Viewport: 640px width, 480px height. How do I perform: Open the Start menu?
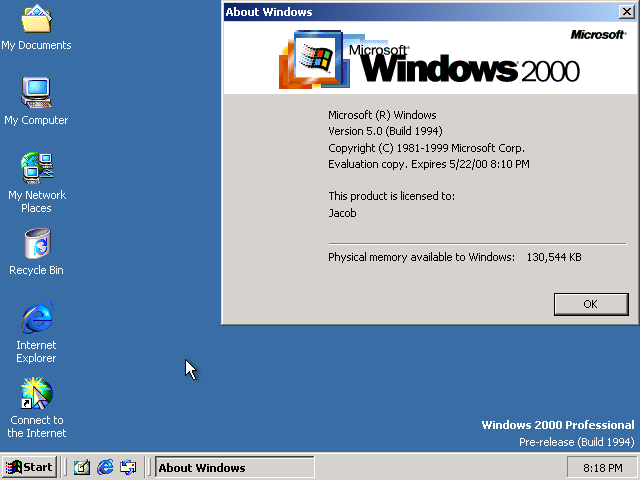[x=29, y=467]
